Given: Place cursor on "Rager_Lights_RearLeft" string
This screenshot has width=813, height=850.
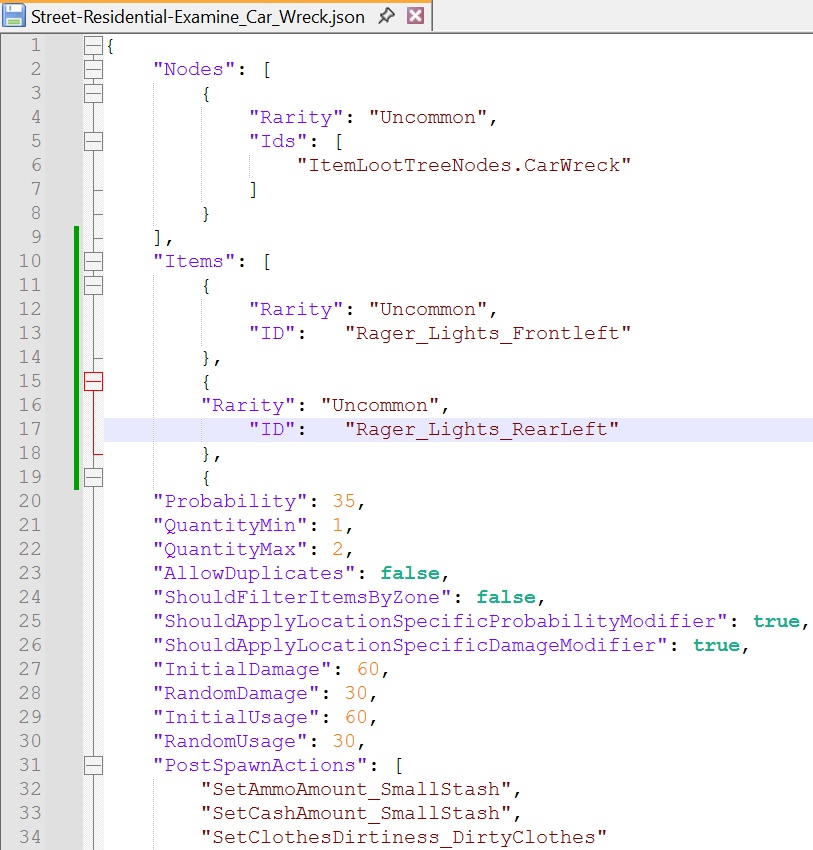Looking at the screenshot, I should pos(482,429).
